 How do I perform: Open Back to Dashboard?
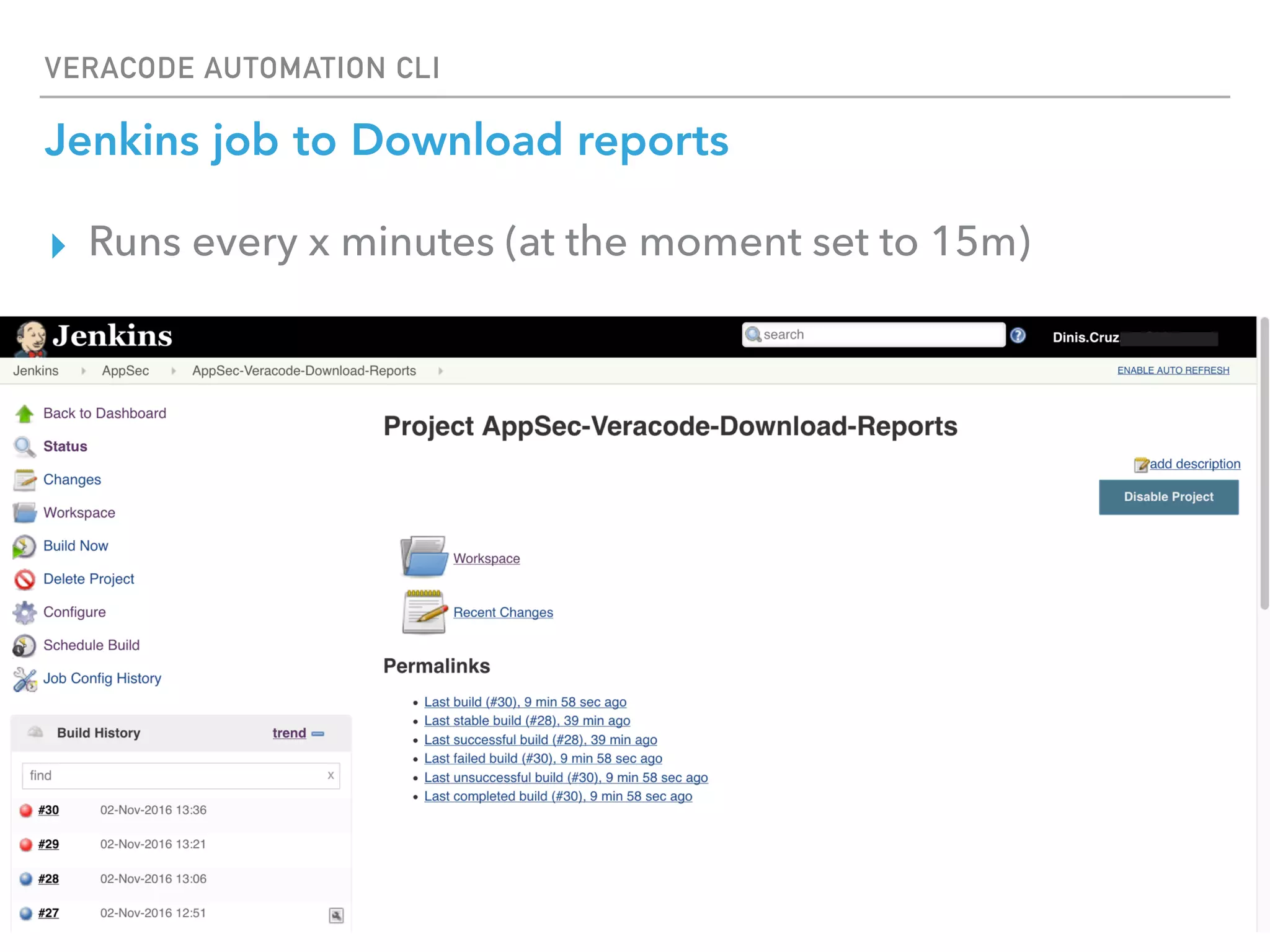[105, 413]
